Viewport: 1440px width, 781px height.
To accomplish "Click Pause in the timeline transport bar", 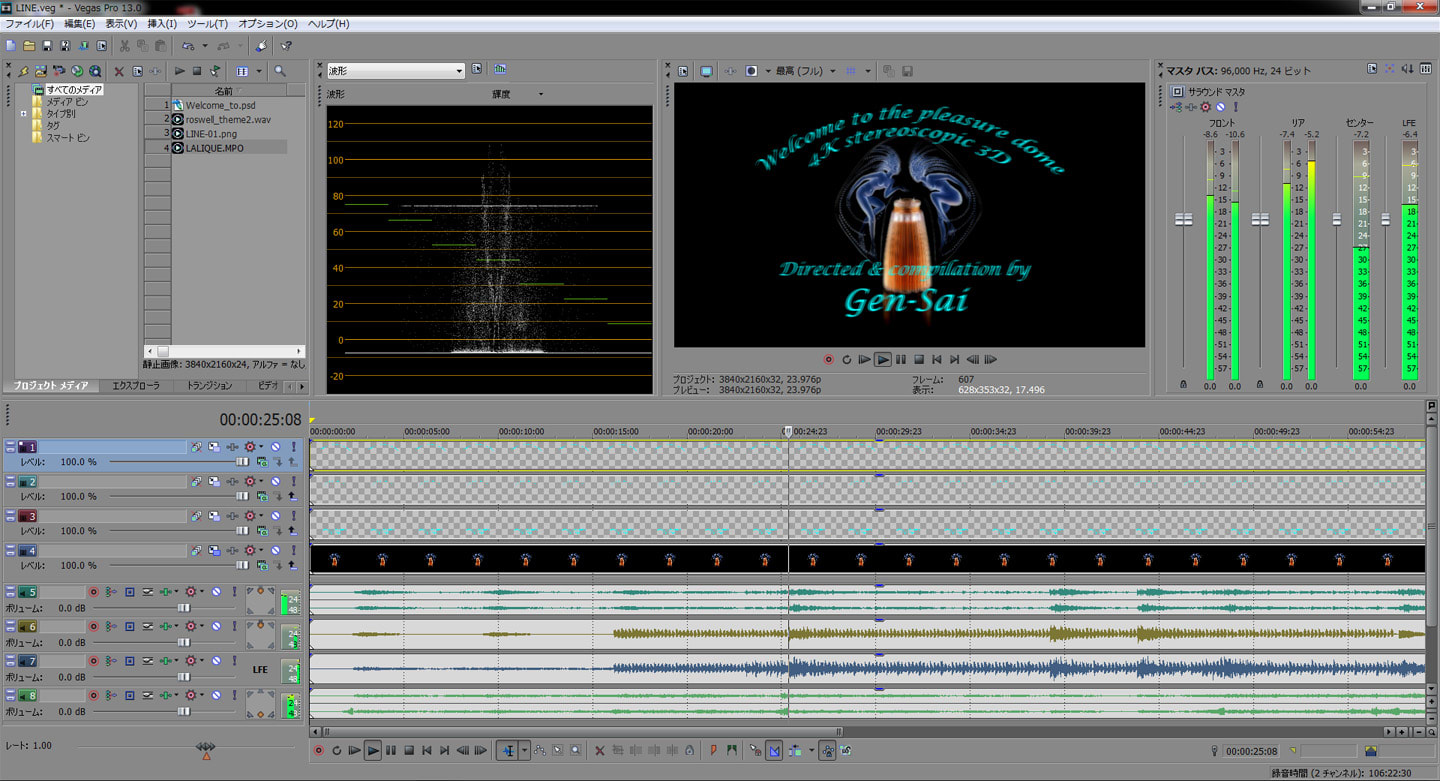I will click(391, 750).
